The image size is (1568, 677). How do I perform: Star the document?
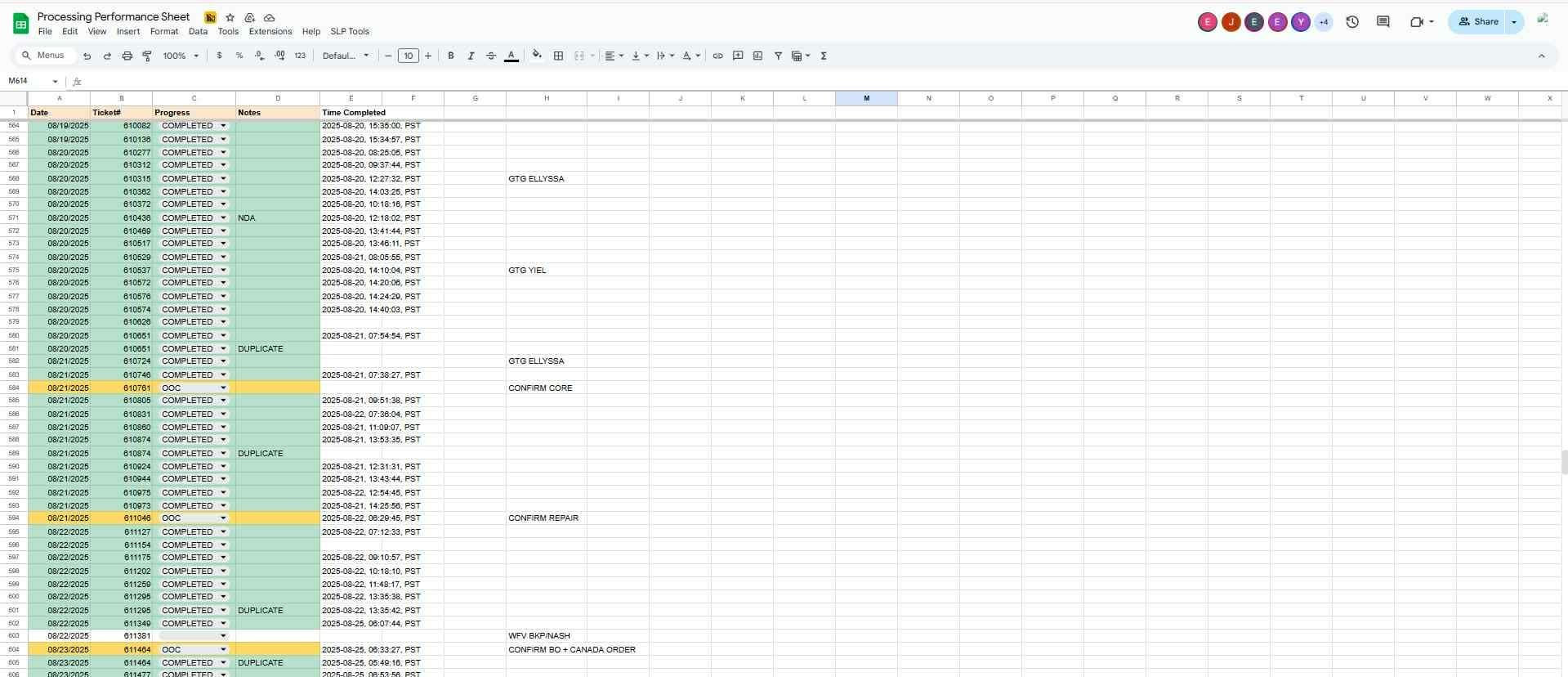[x=230, y=17]
